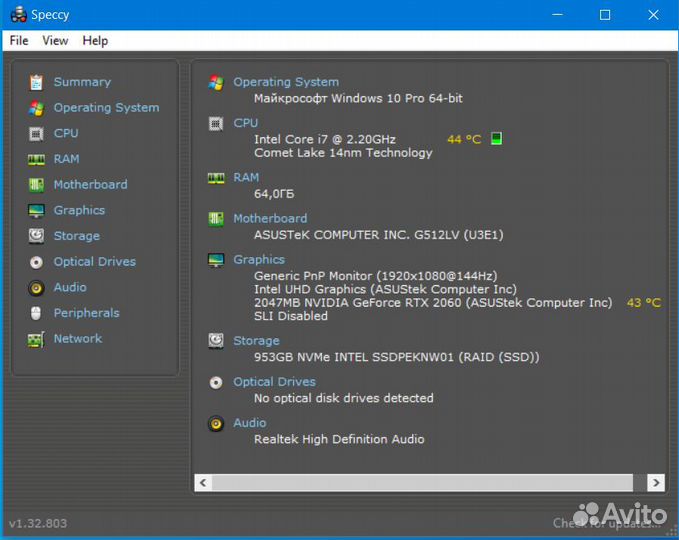Select Operating System in the sidebar list
The width and height of the screenshot is (679, 540).
click(106, 108)
